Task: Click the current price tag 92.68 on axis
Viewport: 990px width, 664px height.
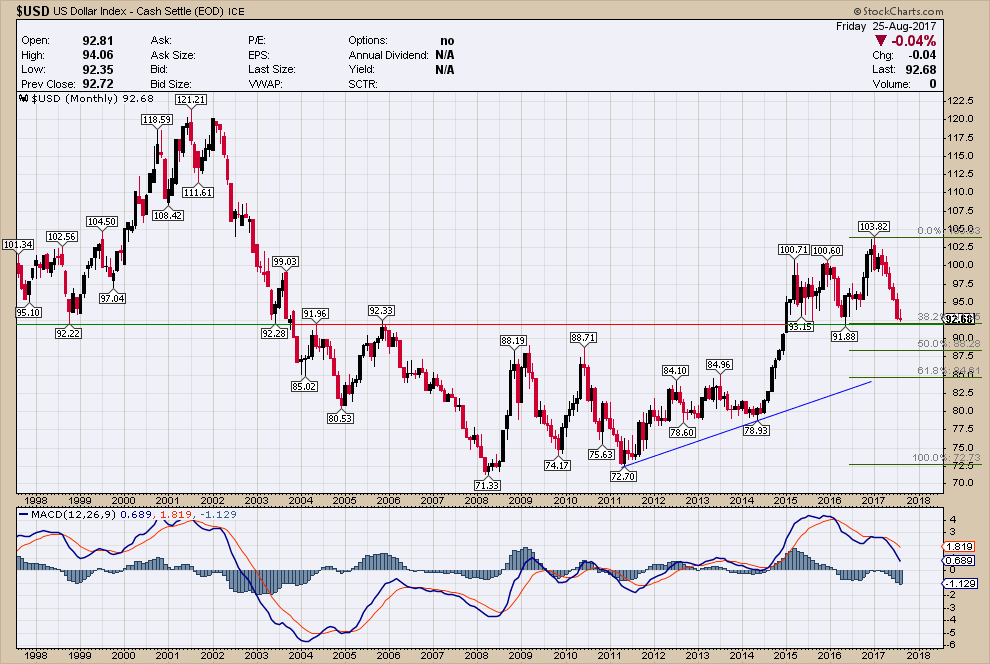Action: (959, 319)
